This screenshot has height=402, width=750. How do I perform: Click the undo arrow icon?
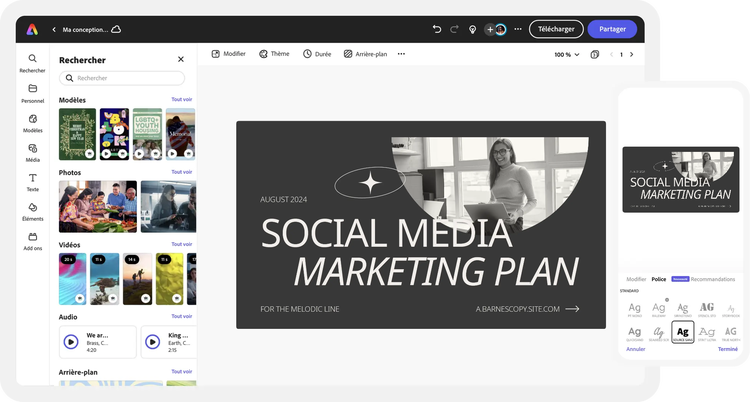coord(437,29)
